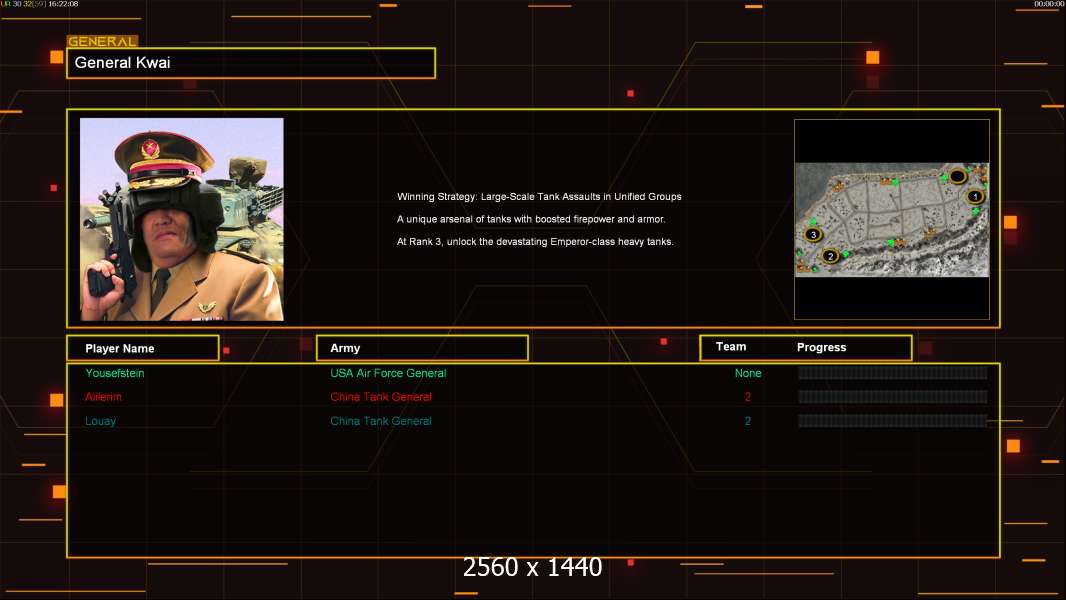Click the clock readout 16:22:08

point(63,4)
